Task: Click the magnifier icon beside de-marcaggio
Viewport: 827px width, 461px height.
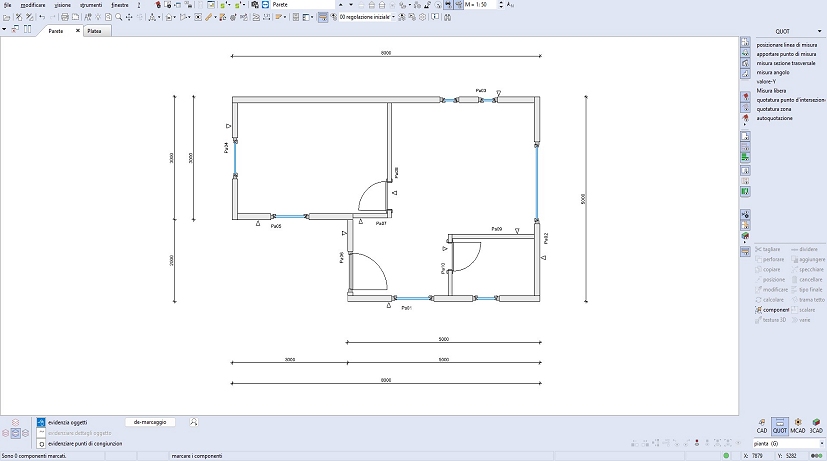Action: (x=193, y=422)
